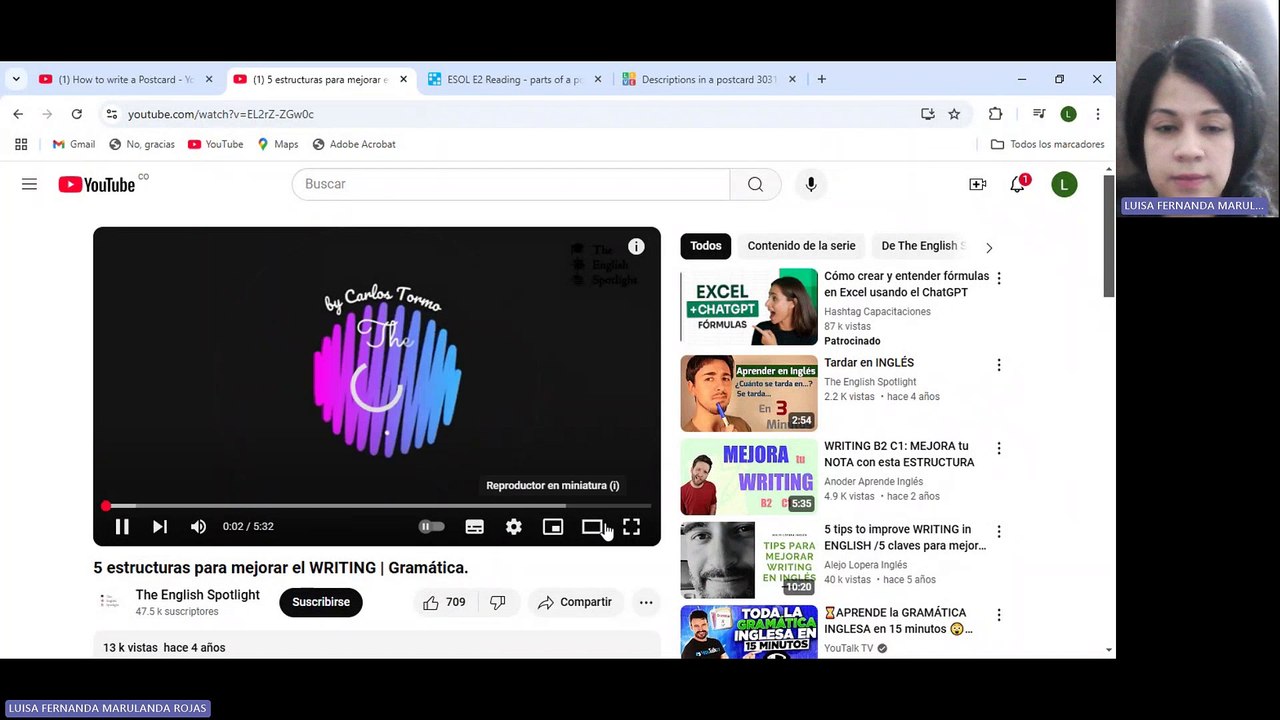Bookmark this page with the star icon
The image size is (1280, 720).
pos(954,114)
